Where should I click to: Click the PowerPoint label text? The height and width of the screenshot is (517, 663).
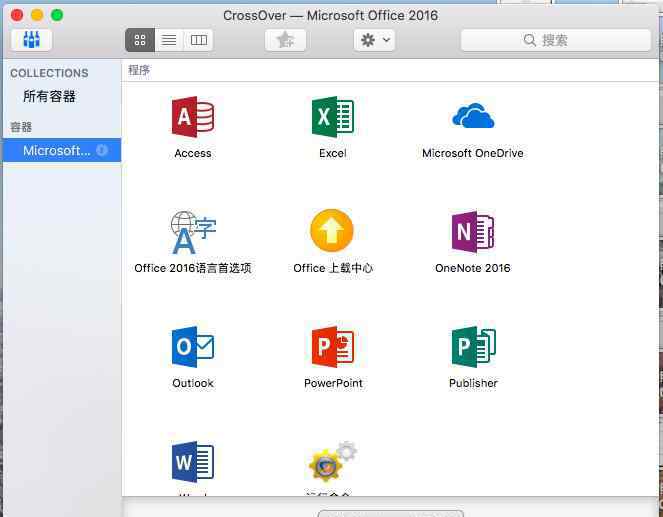click(333, 383)
